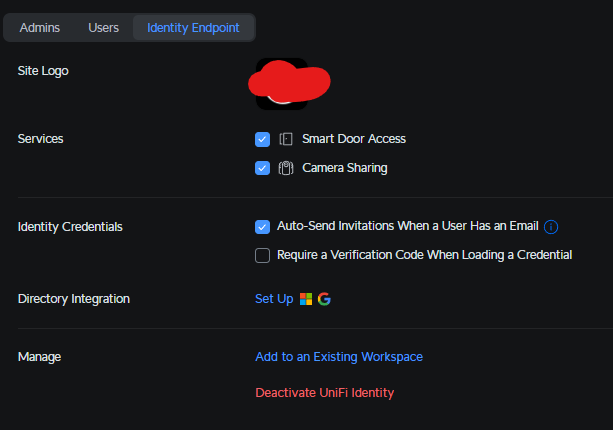Open the Set Up directory integration link

274,299
